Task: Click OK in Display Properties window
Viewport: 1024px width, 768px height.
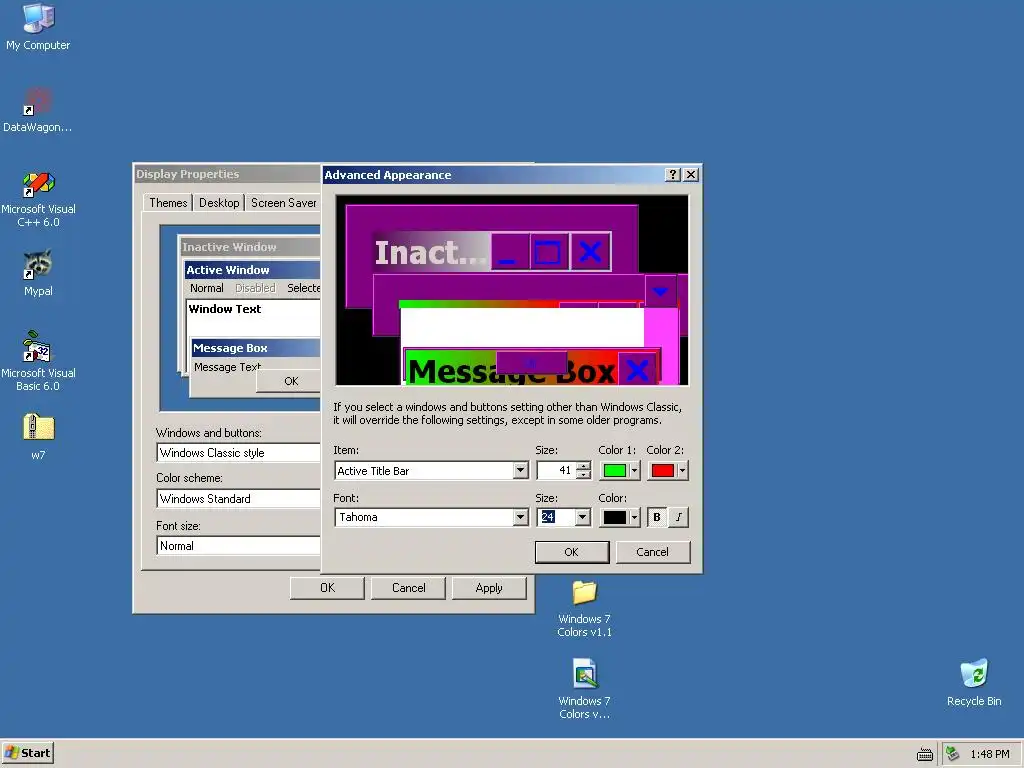Action: (327, 588)
